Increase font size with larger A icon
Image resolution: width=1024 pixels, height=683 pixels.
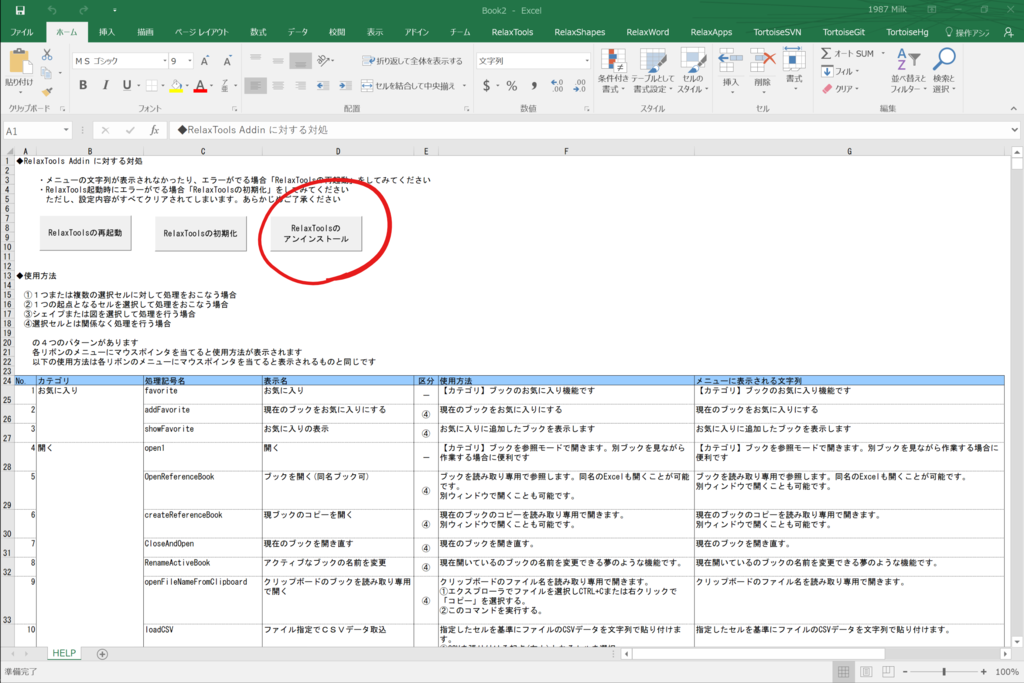(204, 61)
